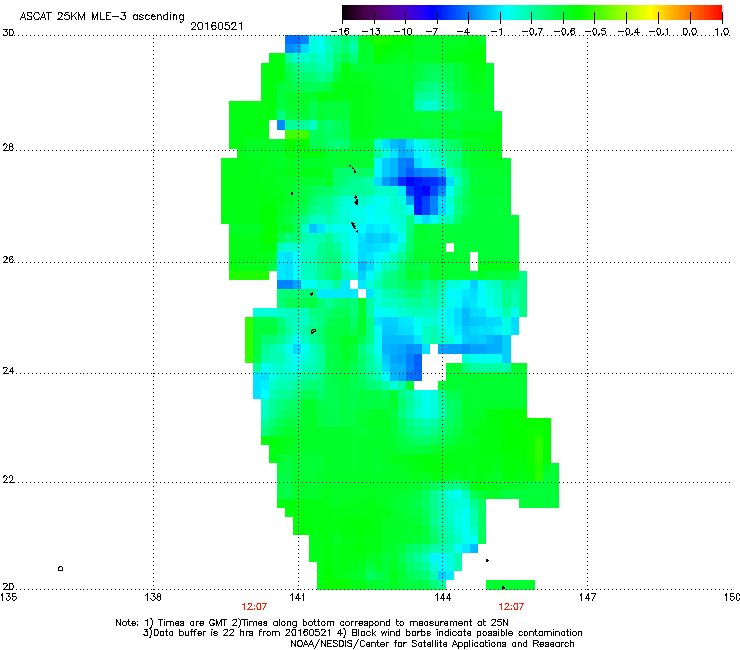
Task: Click the latitude axis label 22
Action: coord(8,480)
